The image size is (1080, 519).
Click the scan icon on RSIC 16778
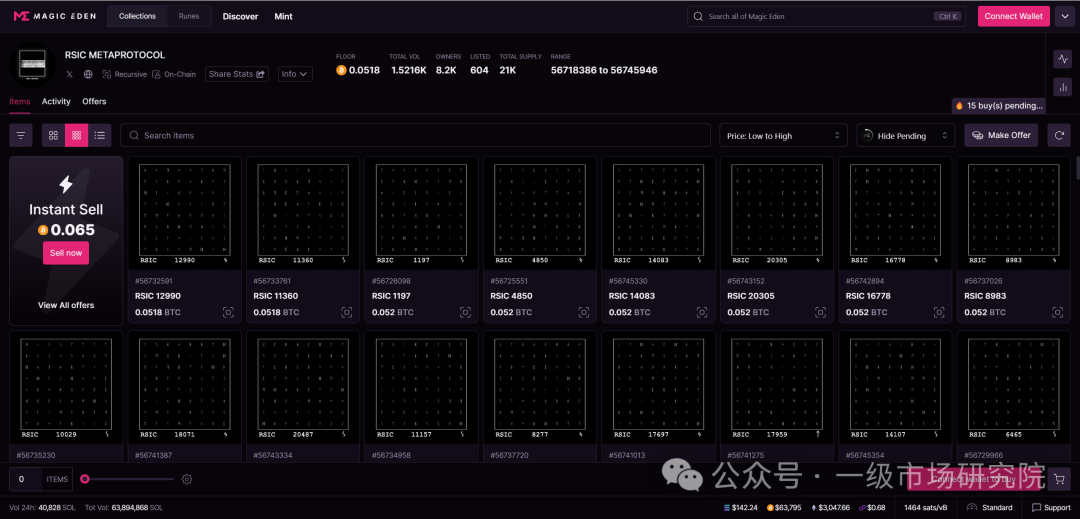(939, 313)
